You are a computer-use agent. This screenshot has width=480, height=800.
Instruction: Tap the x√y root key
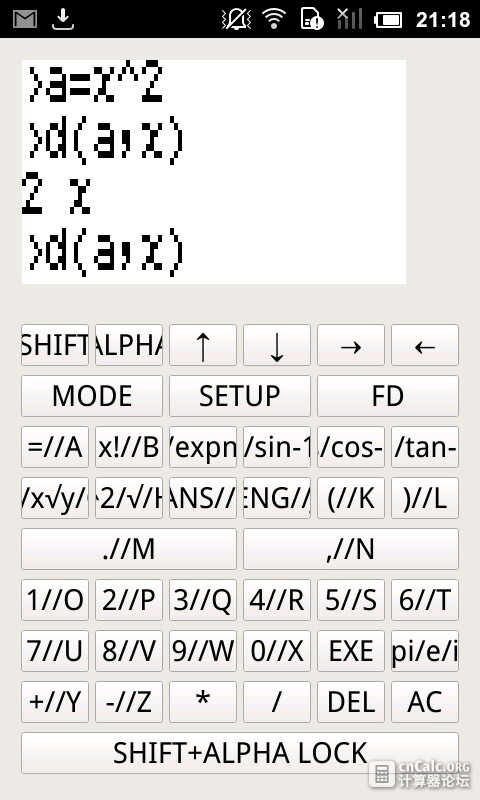55,498
